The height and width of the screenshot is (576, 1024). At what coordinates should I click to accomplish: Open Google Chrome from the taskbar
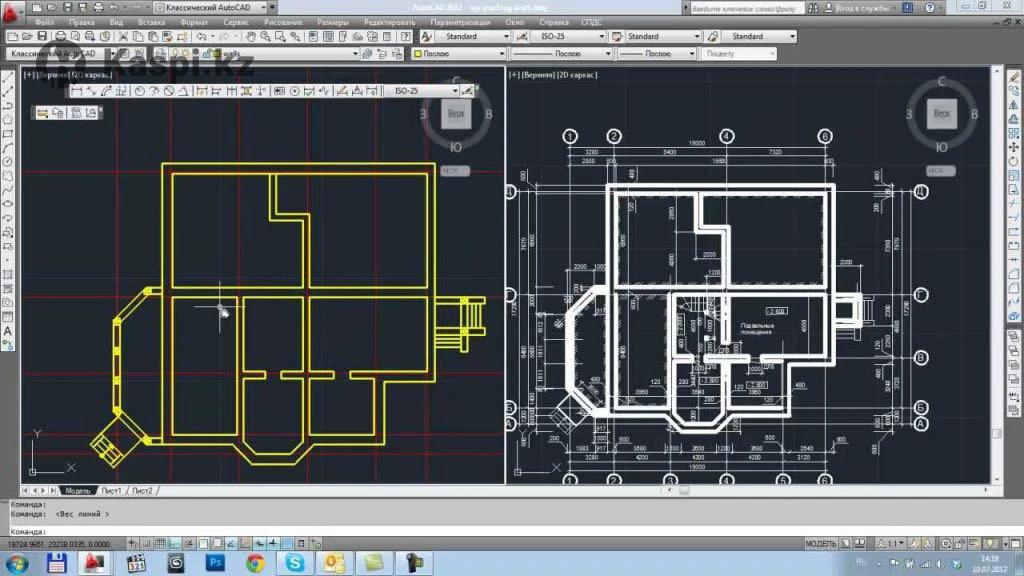[255, 562]
